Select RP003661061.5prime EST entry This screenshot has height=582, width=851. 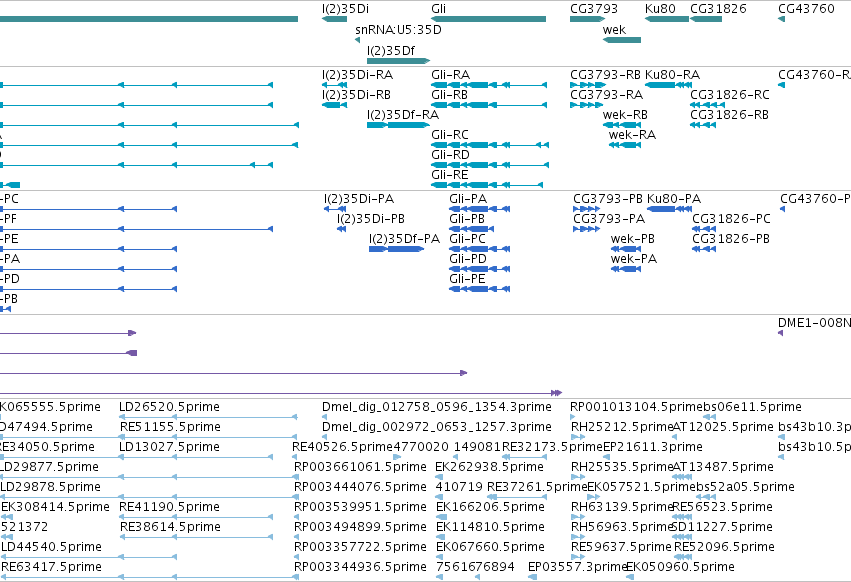[360, 467]
